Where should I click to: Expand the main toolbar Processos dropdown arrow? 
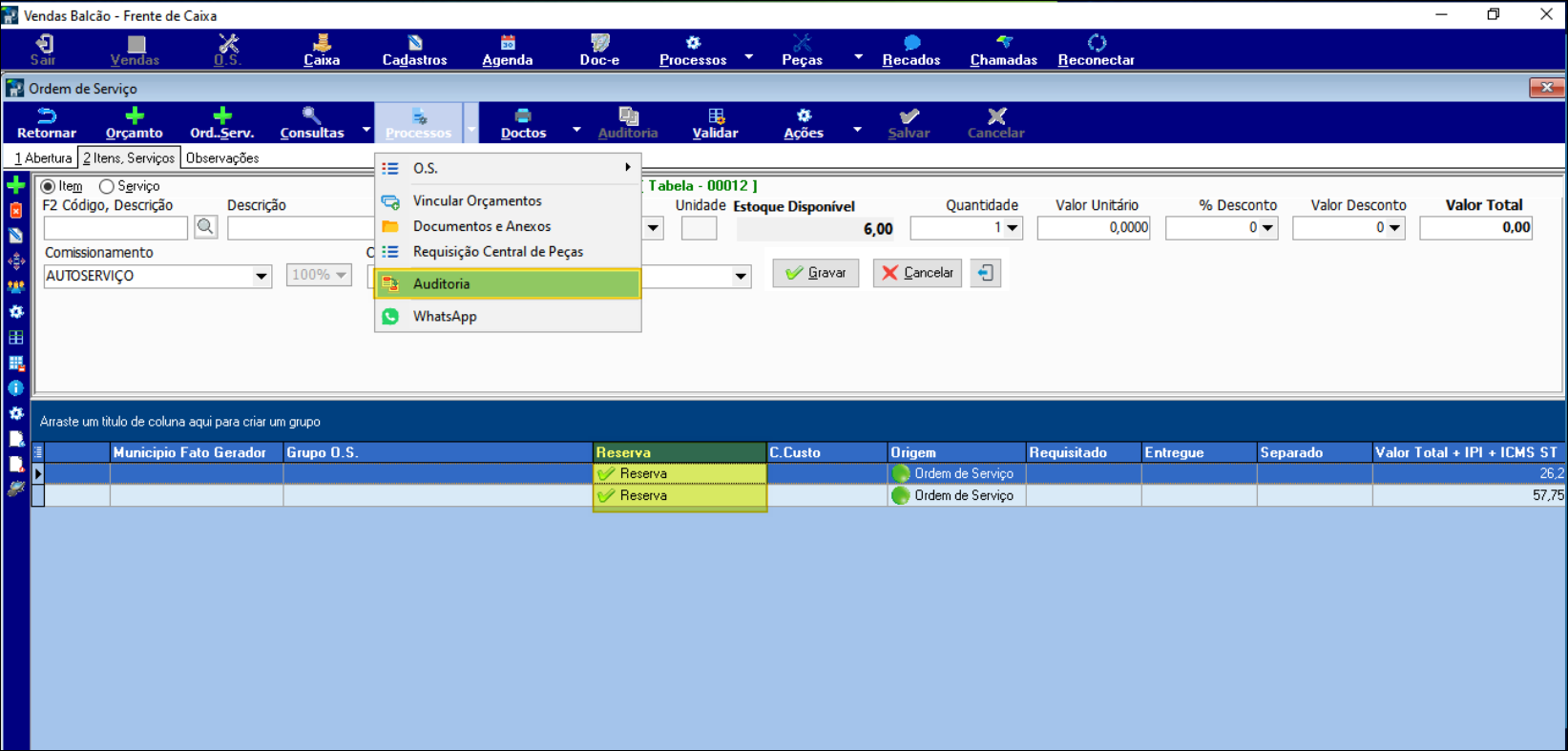(748, 56)
